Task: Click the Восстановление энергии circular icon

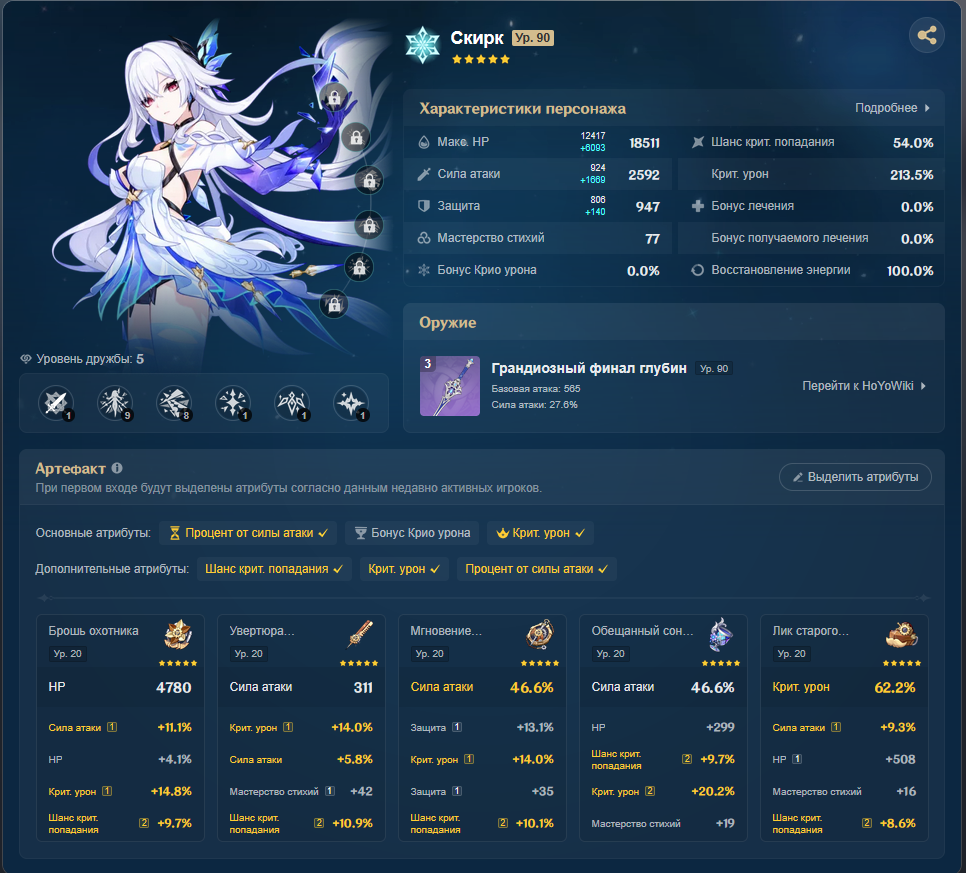Action: coord(697,270)
